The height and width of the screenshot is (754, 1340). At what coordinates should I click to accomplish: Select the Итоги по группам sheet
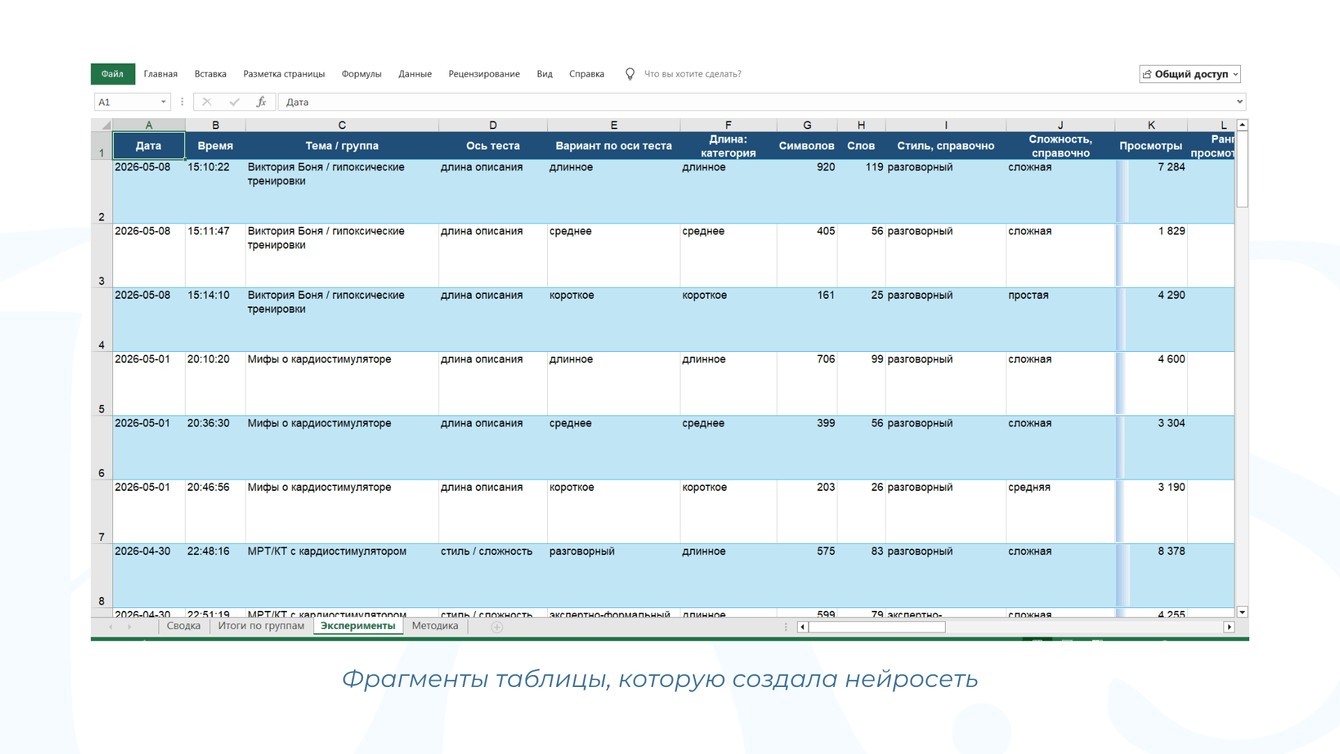click(261, 626)
